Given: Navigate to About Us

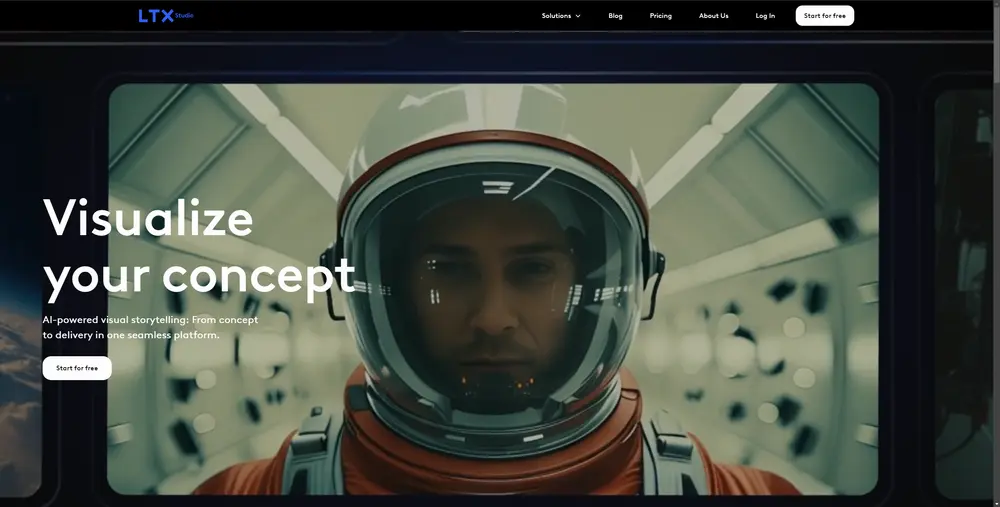Looking at the screenshot, I should tap(713, 16).
